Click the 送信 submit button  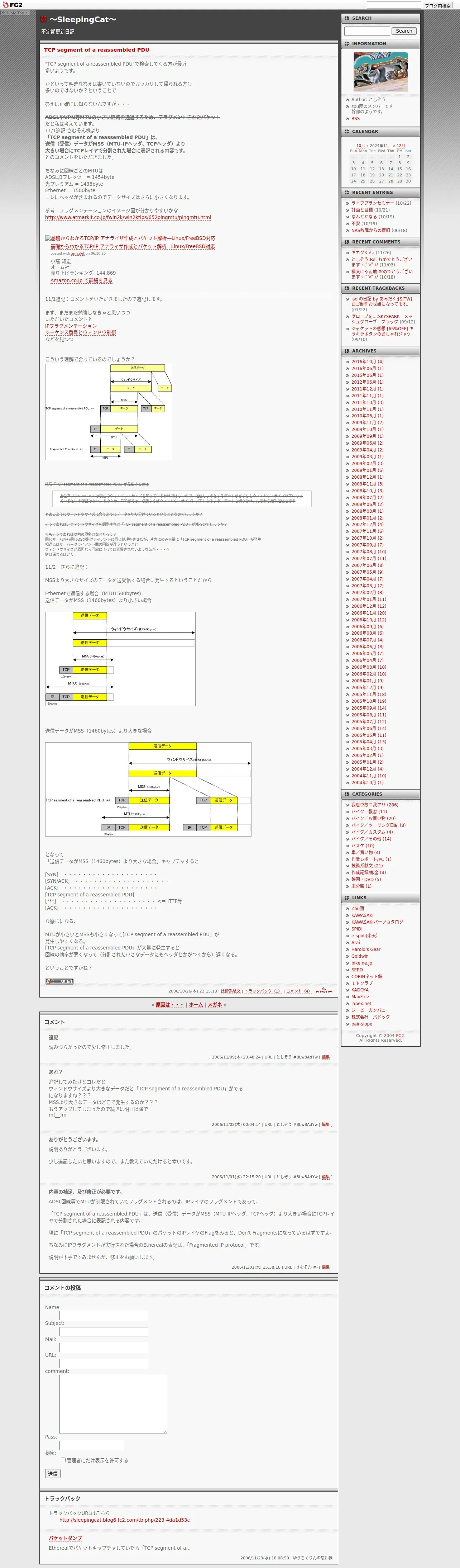53,1474
